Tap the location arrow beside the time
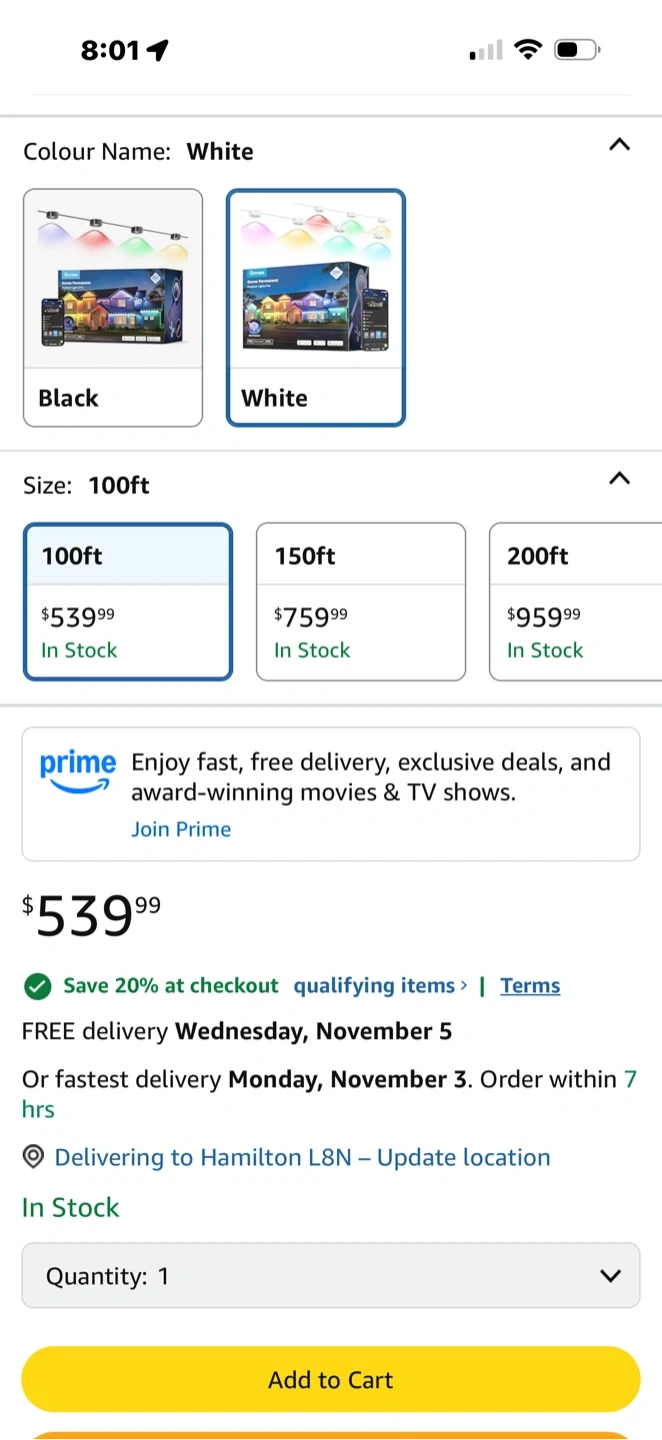The width and height of the screenshot is (662, 1440). click(158, 50)
